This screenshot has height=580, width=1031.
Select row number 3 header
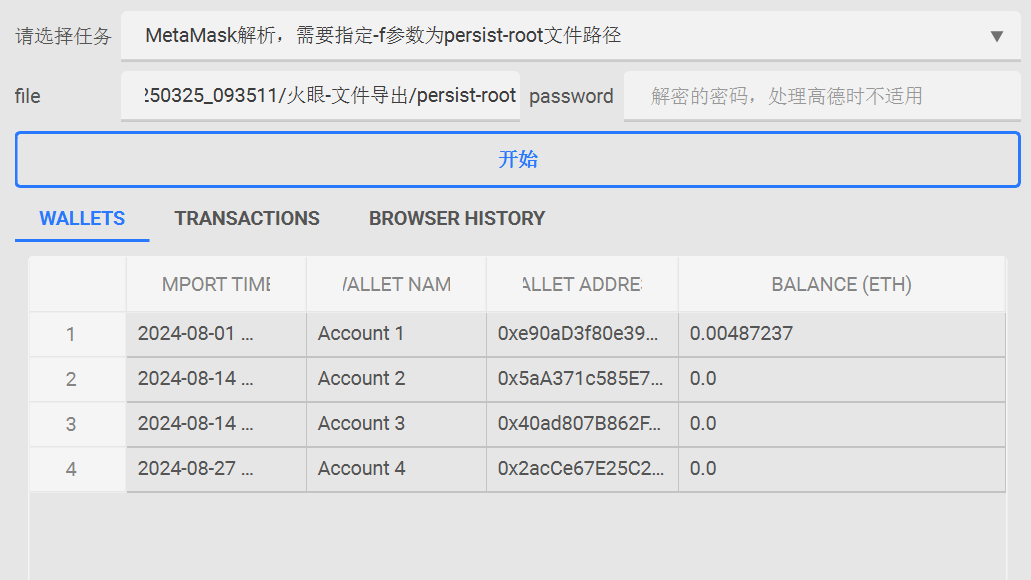click(x=71, y=424)
